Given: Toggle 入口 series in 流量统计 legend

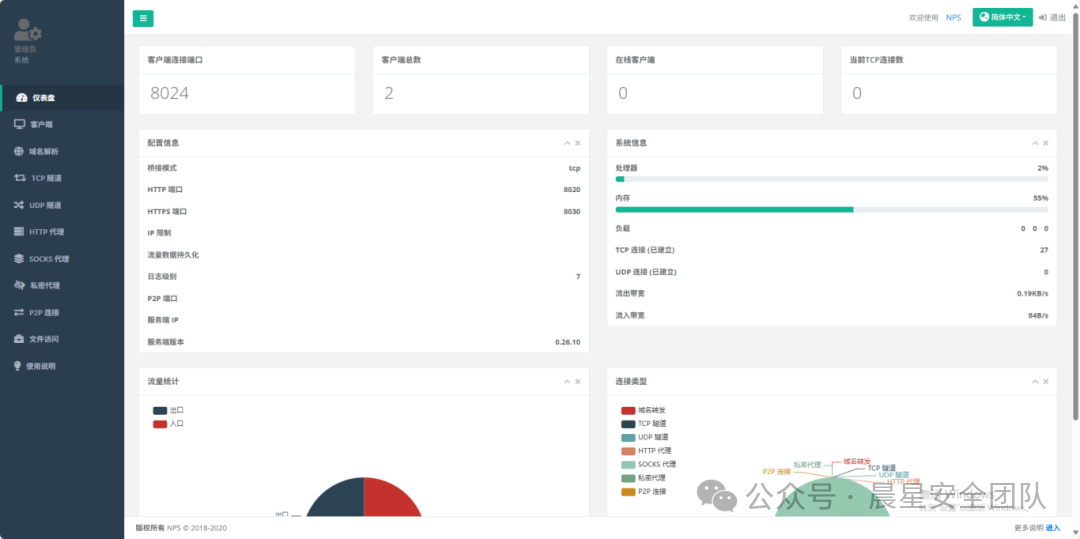Looking at the screenshot, I should [x=160, y=424].
